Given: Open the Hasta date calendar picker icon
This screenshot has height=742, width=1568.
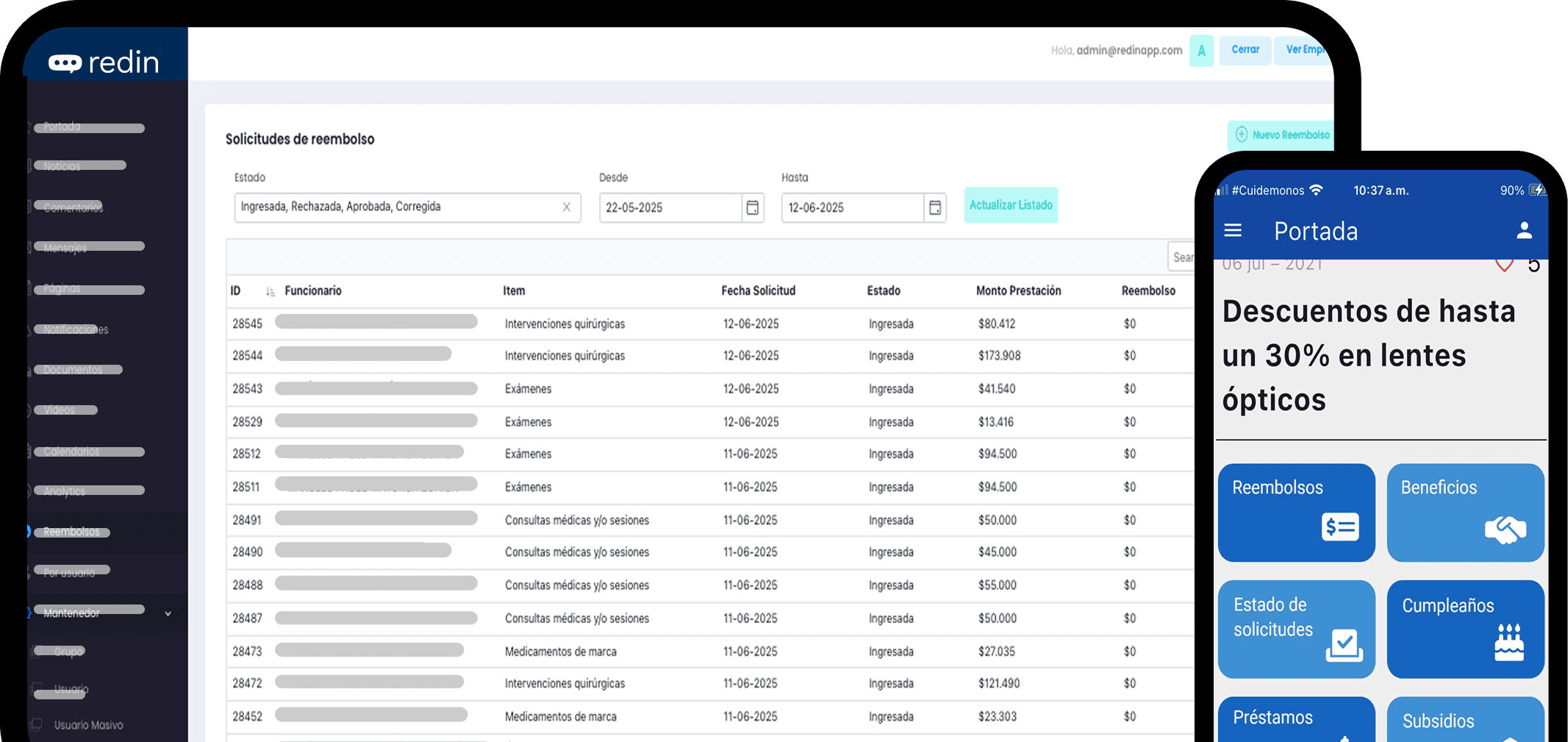Looking at the screenshot, I should [x=934, y=207].
